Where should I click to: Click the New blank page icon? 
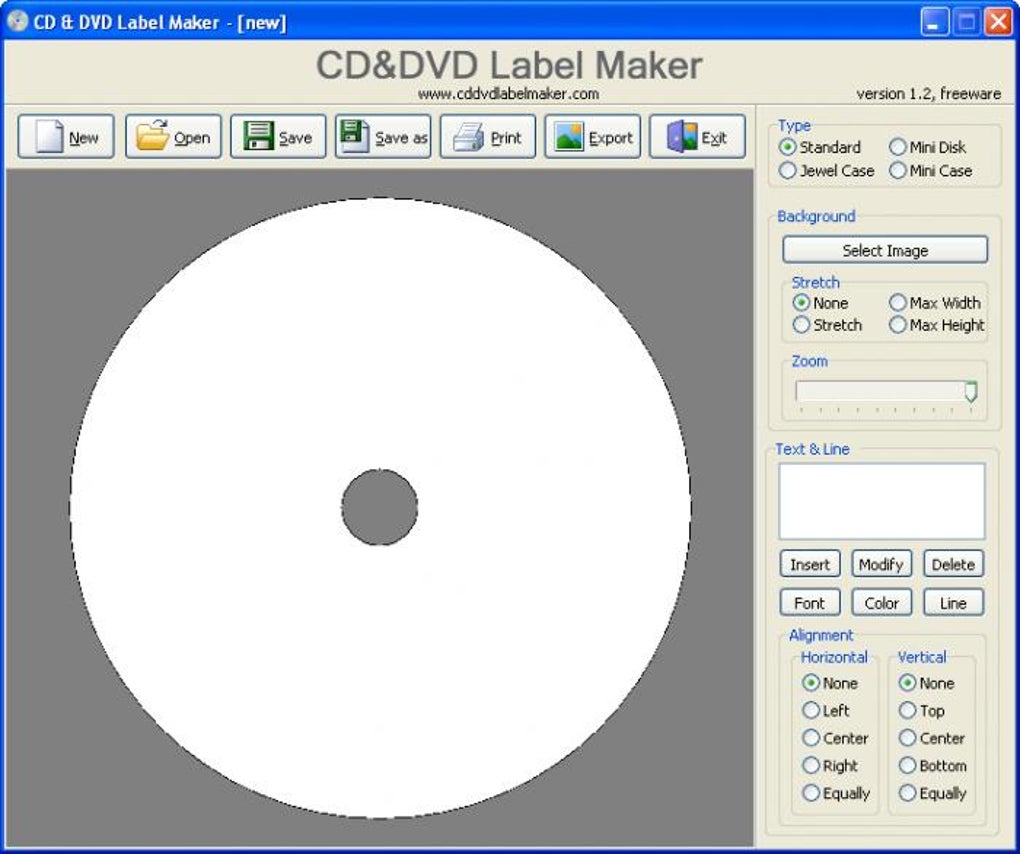[50, 137]
